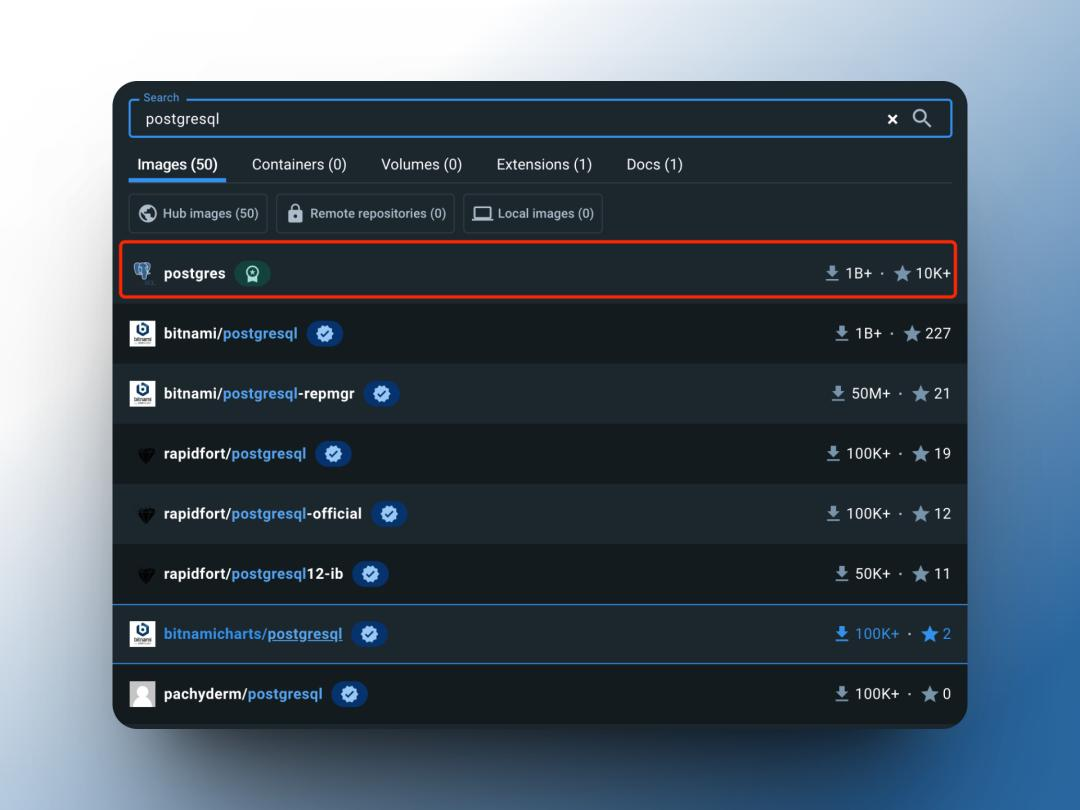Click the lock icon on Remote repositories chip

click(x=294, y=212)
